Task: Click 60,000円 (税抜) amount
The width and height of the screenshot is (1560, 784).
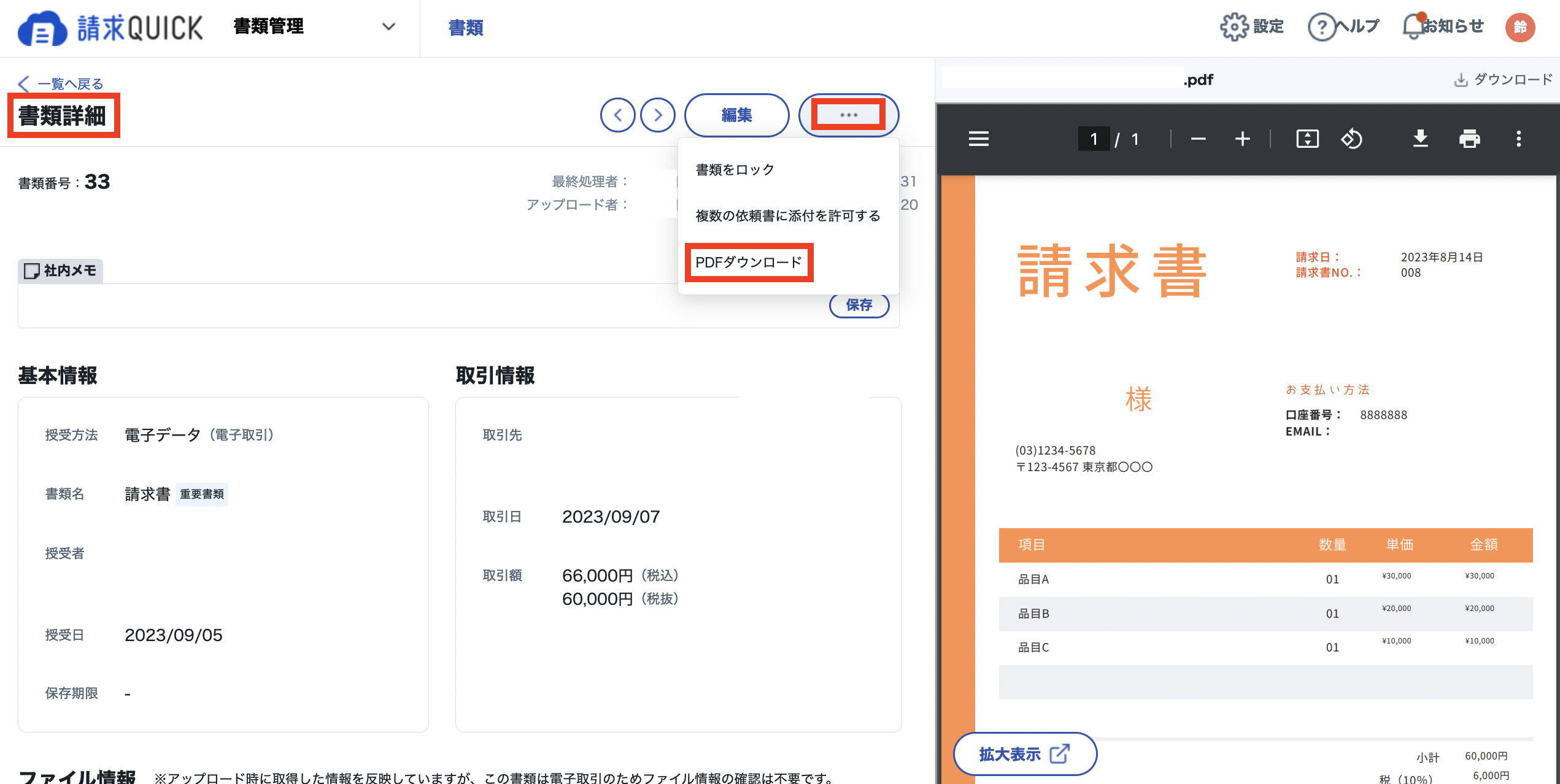Action: [620, 599]
